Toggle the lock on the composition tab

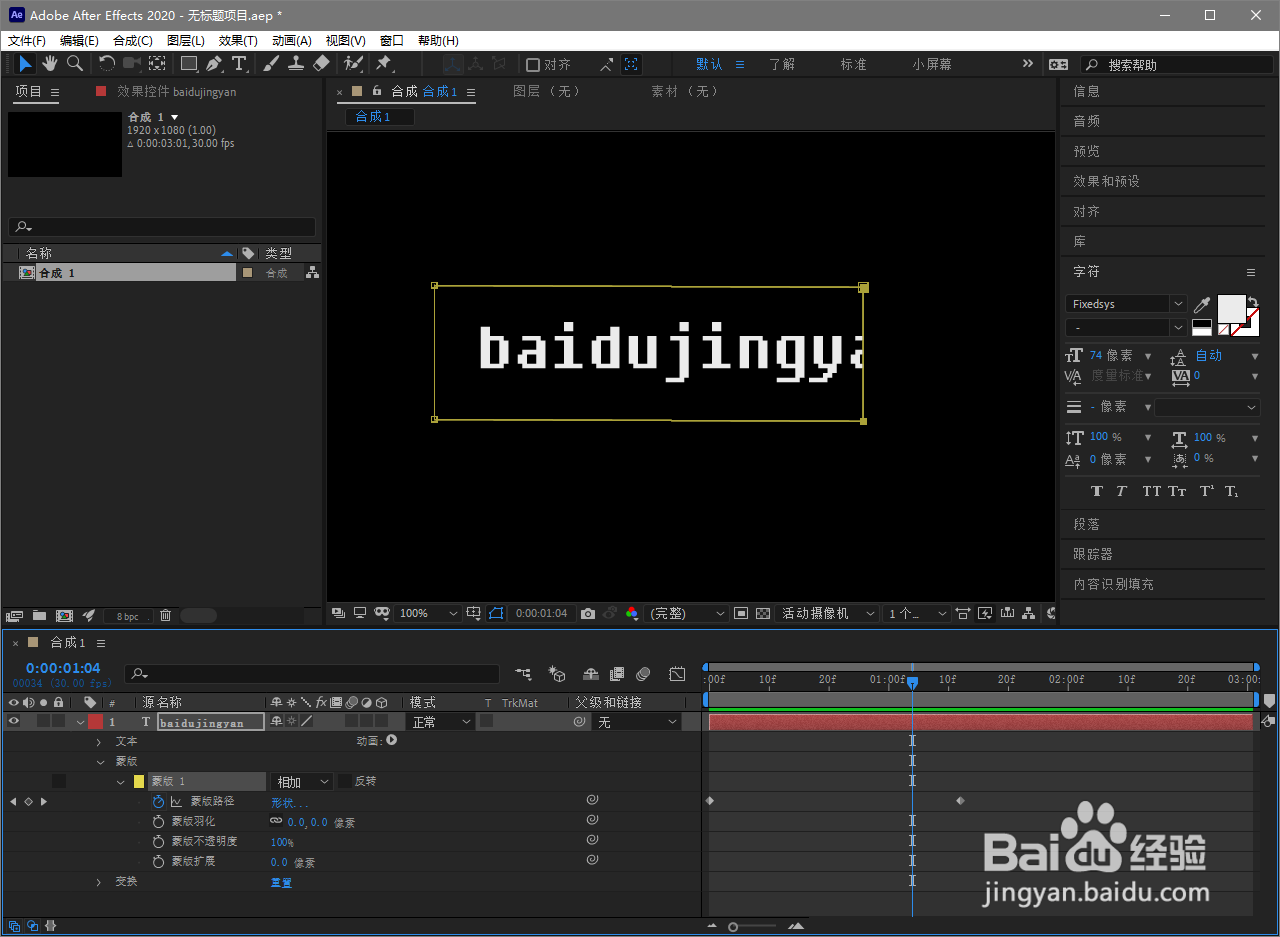pos(377,91)
